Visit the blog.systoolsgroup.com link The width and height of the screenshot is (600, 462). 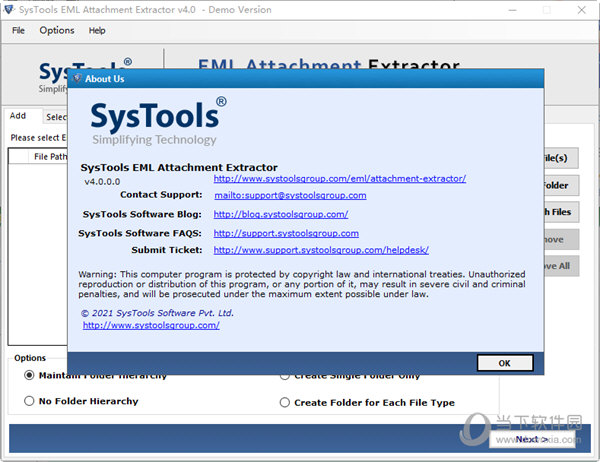tap(280, 214)
